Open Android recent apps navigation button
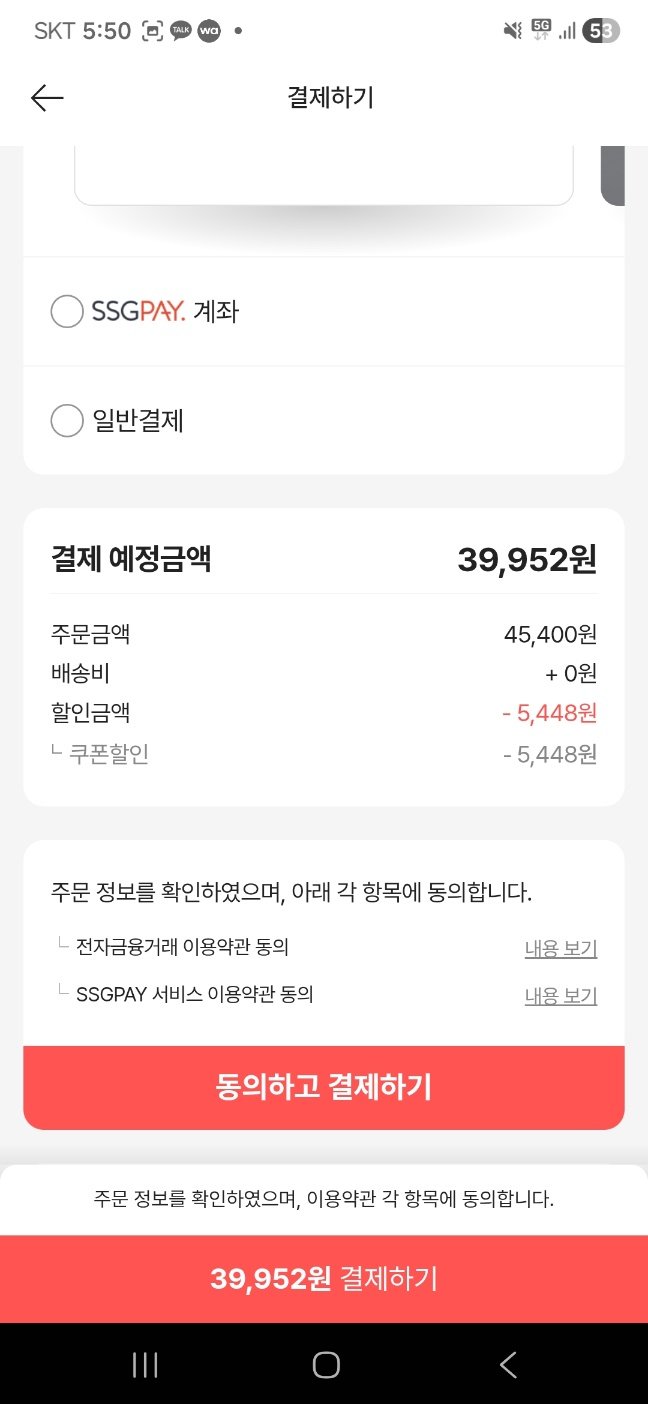 tap(145, 1365)
